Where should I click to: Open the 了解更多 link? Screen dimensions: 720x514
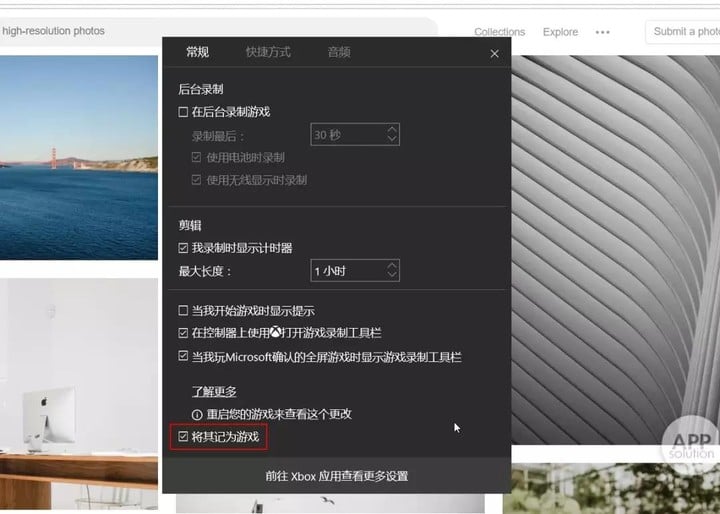tap(214, 391)
